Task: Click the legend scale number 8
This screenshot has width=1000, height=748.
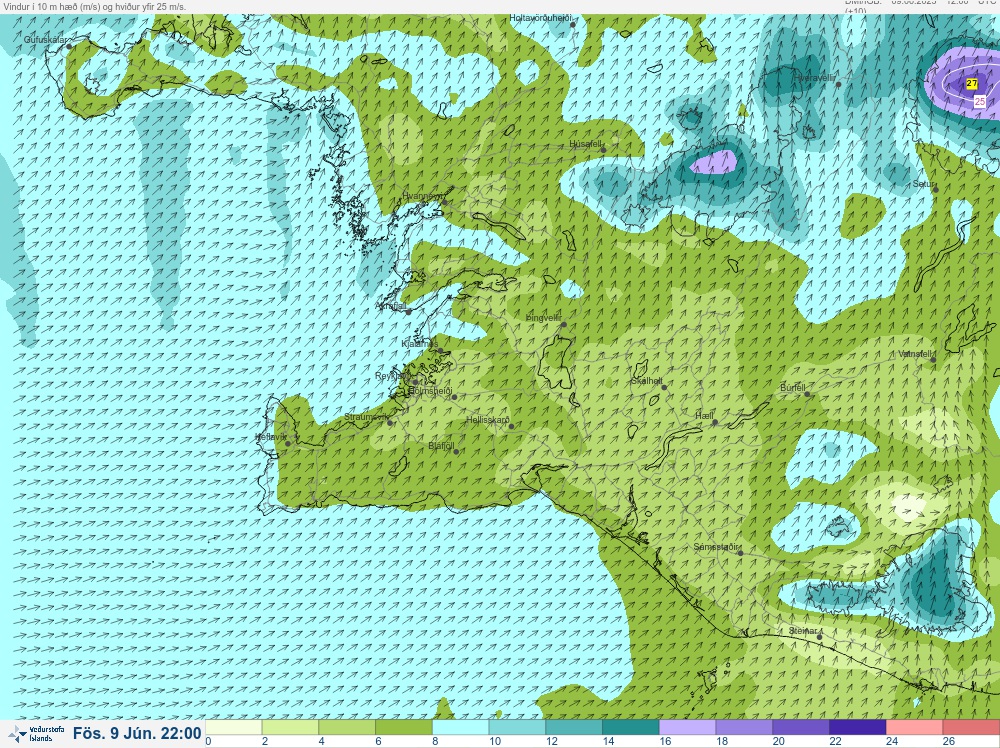Action: 435,742
